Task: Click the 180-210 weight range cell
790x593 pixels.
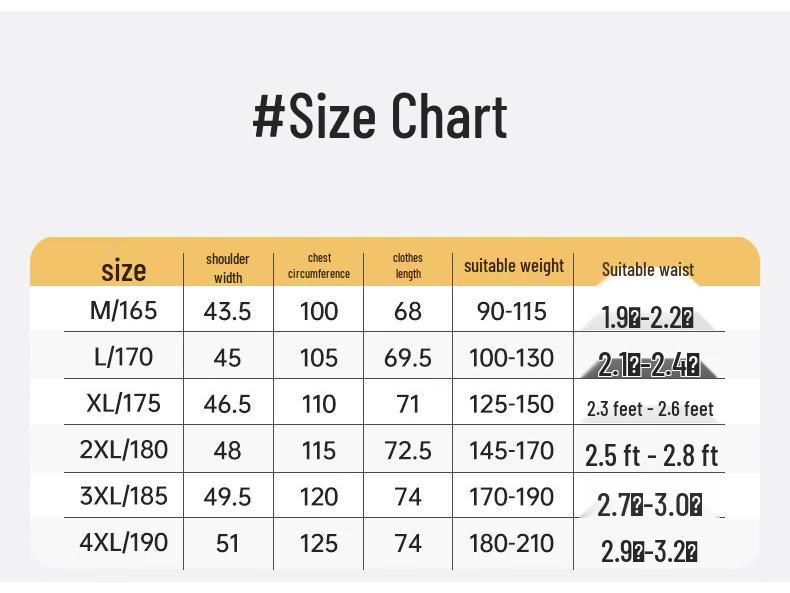Action: click(511, 543)
